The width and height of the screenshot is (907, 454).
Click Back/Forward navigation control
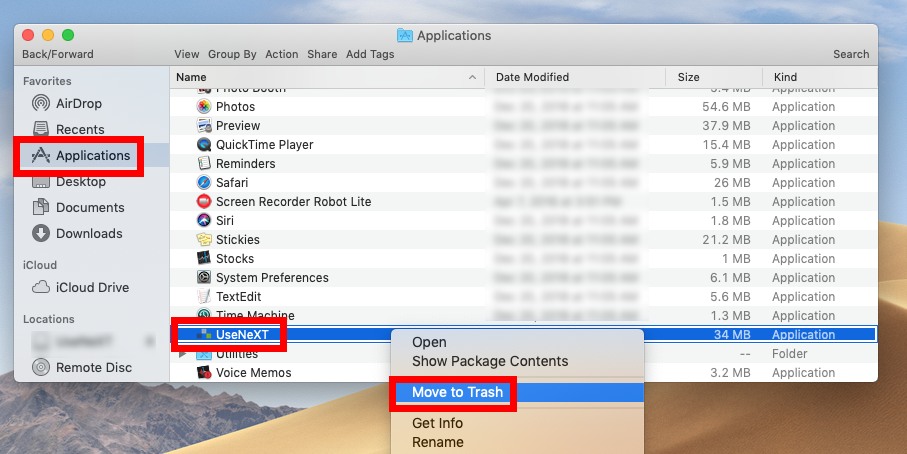pyautogui.click(x=58, y=54)
